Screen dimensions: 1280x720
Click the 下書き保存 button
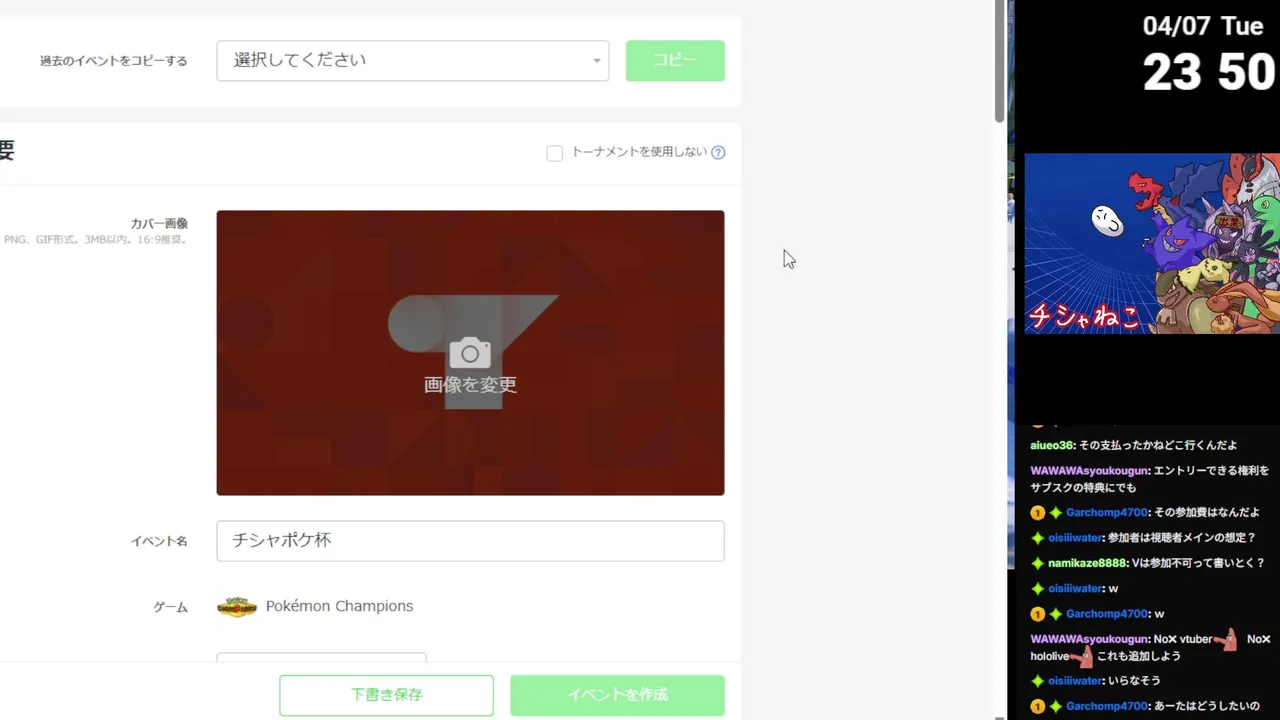(x=386, y=695)
